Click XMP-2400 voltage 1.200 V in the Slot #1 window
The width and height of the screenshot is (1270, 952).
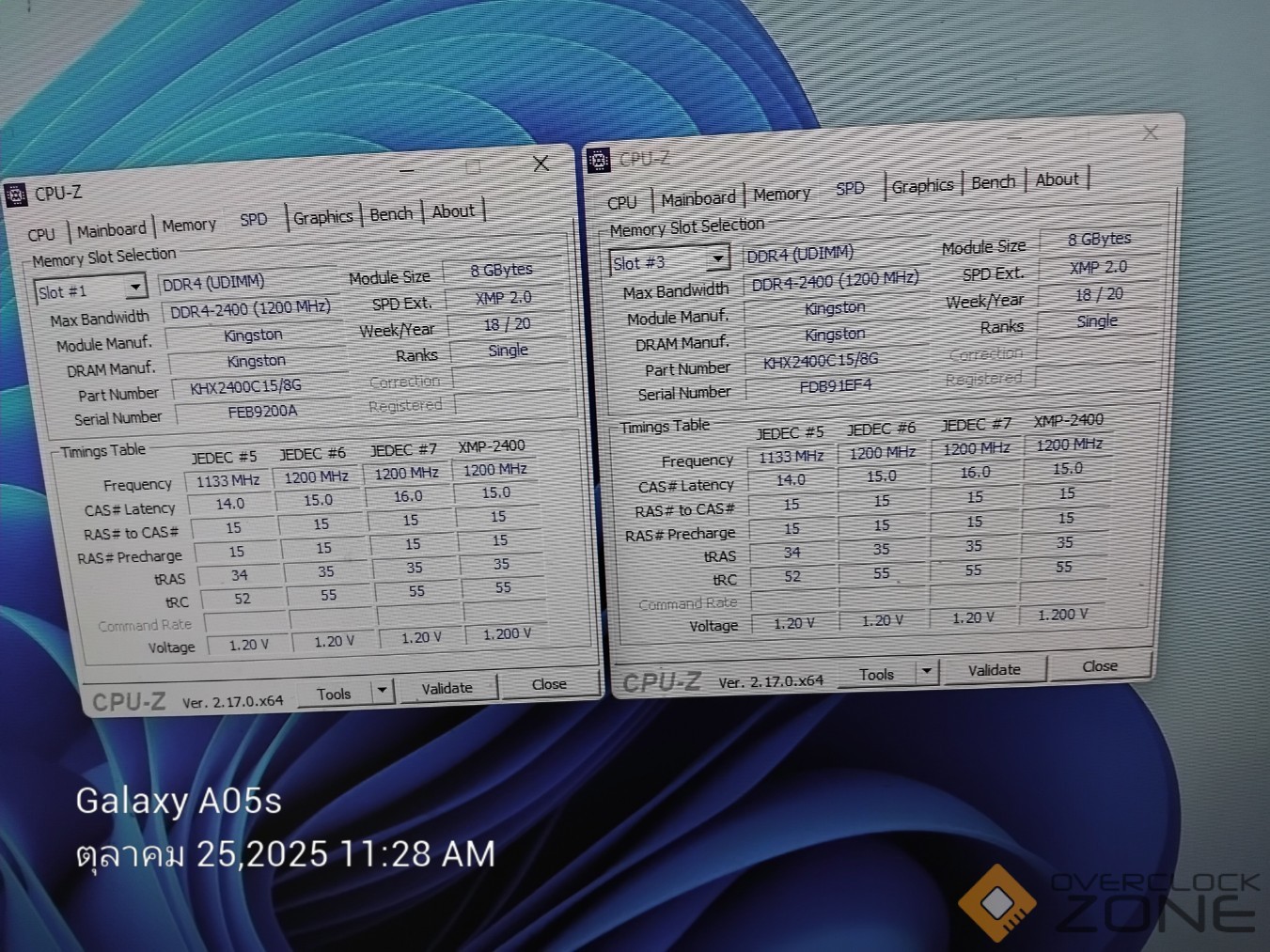tap(507, 634)
